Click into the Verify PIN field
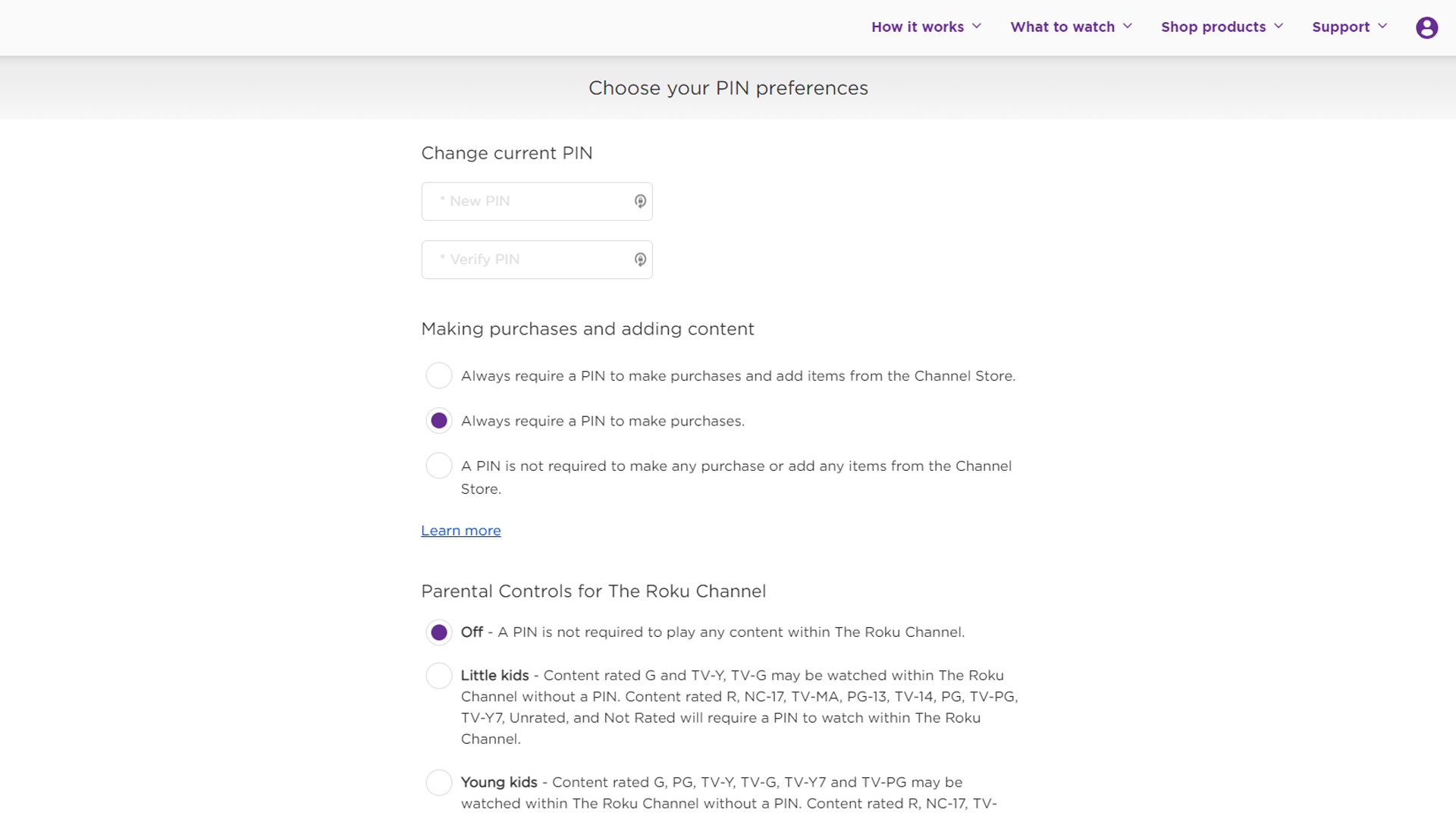This screenshot has width=1456, height=819. (x=531, y=259)
